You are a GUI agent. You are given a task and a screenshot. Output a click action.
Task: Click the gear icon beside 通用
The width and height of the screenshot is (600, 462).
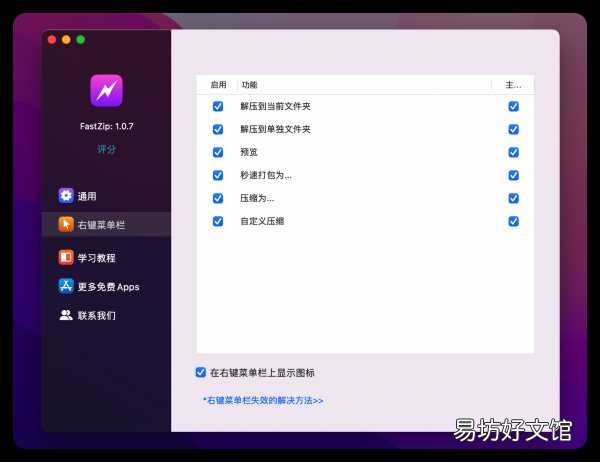click(66, 196)
